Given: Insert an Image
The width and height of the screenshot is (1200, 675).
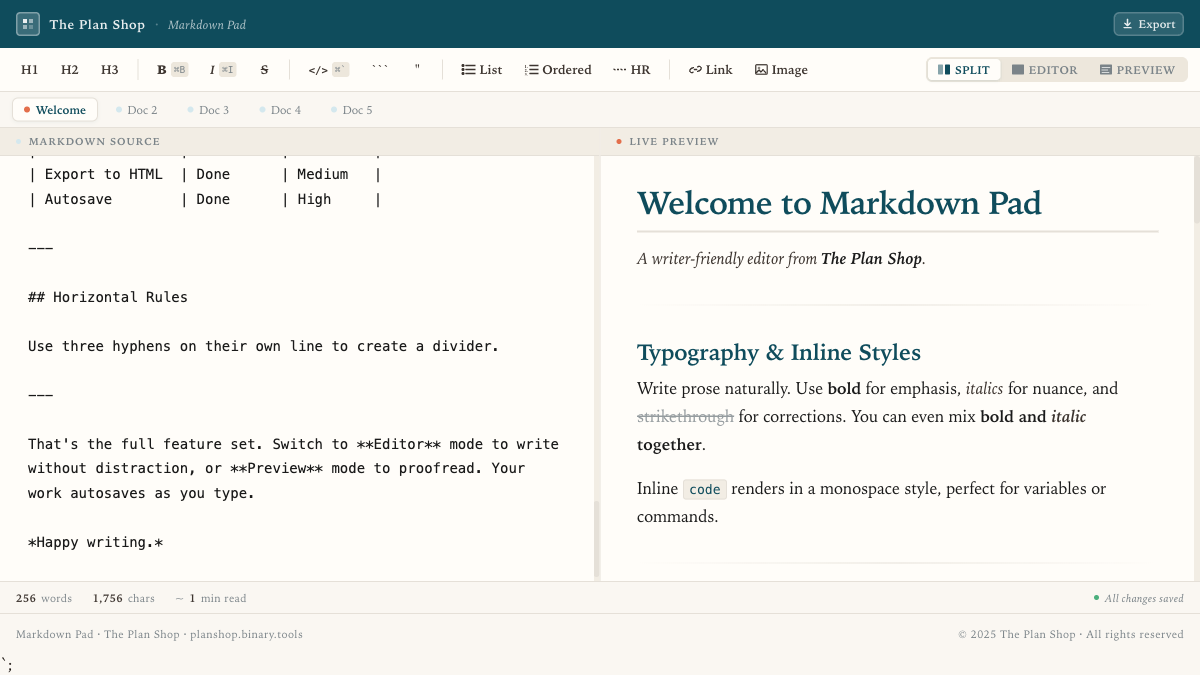Looking at the screenshot, I should point(781,70).
